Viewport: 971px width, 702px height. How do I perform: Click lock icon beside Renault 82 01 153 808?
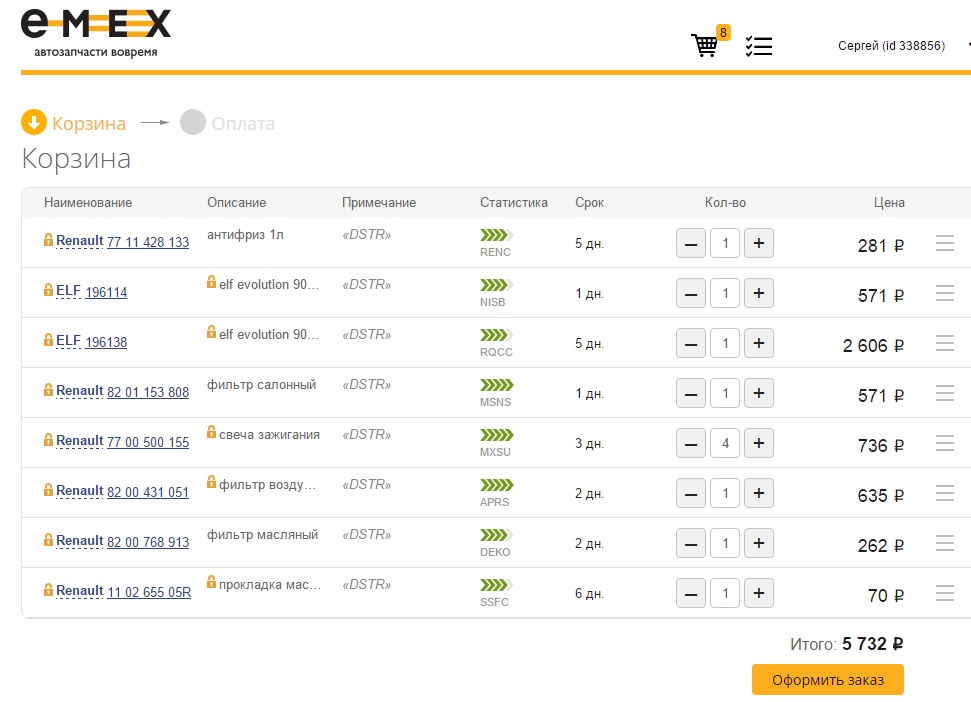pyautogui.click(x=48, y=390)
